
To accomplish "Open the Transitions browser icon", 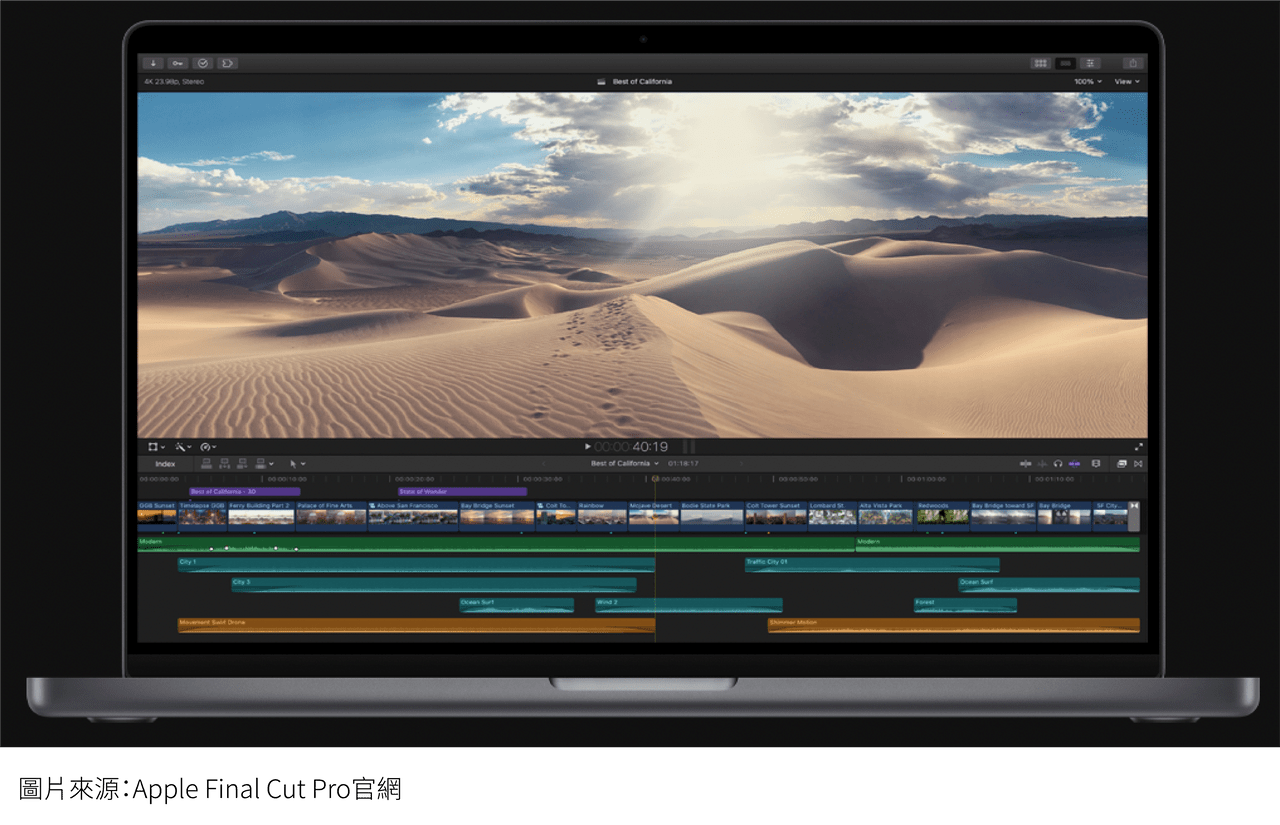I will tap(1138, 464).
